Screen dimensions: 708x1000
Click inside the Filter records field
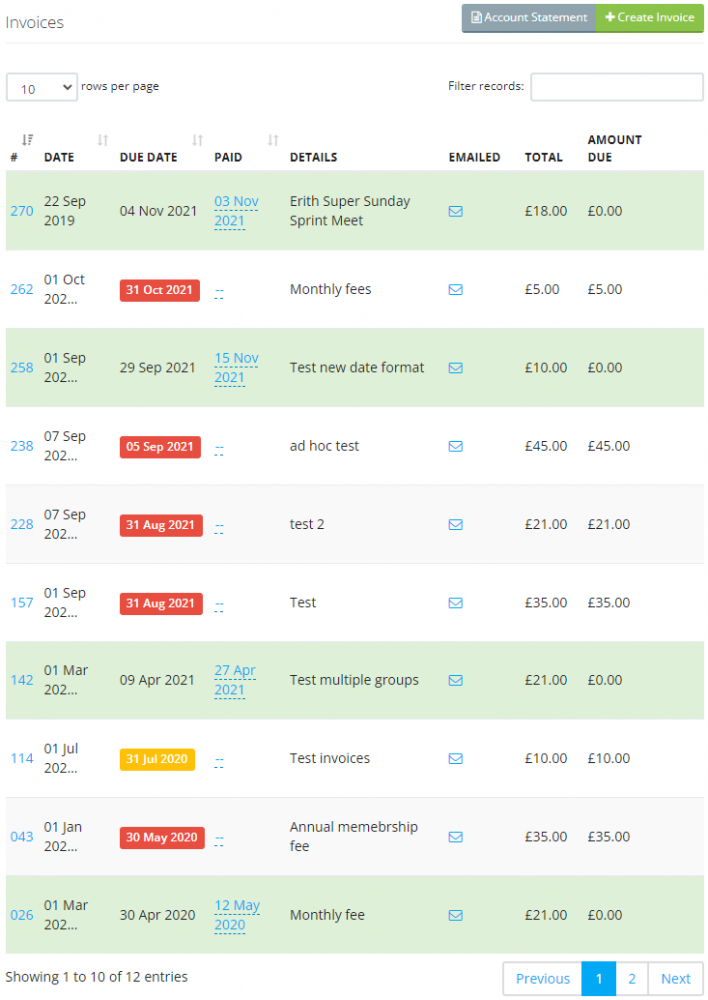coord(617,87)
